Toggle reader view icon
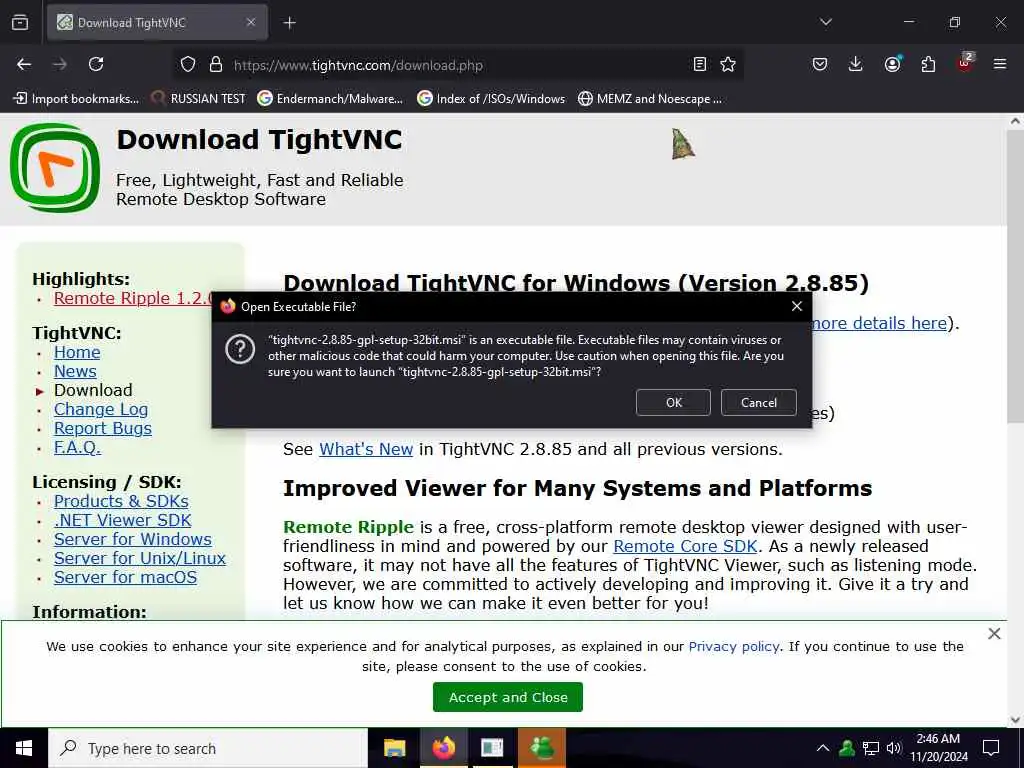 (699, 64)
